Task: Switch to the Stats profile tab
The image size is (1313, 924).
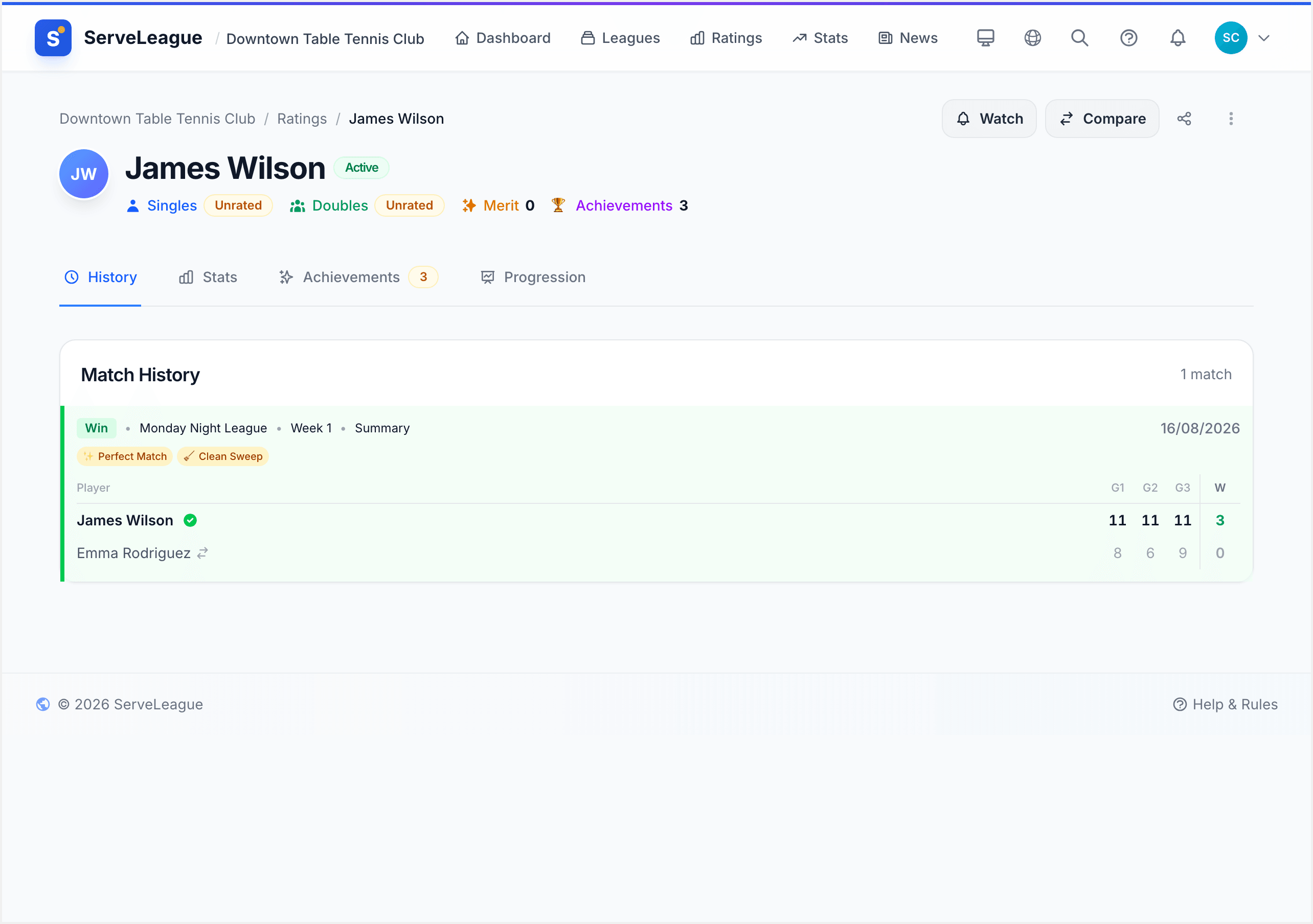Action: pyautogui.click(x=208, y=278)
